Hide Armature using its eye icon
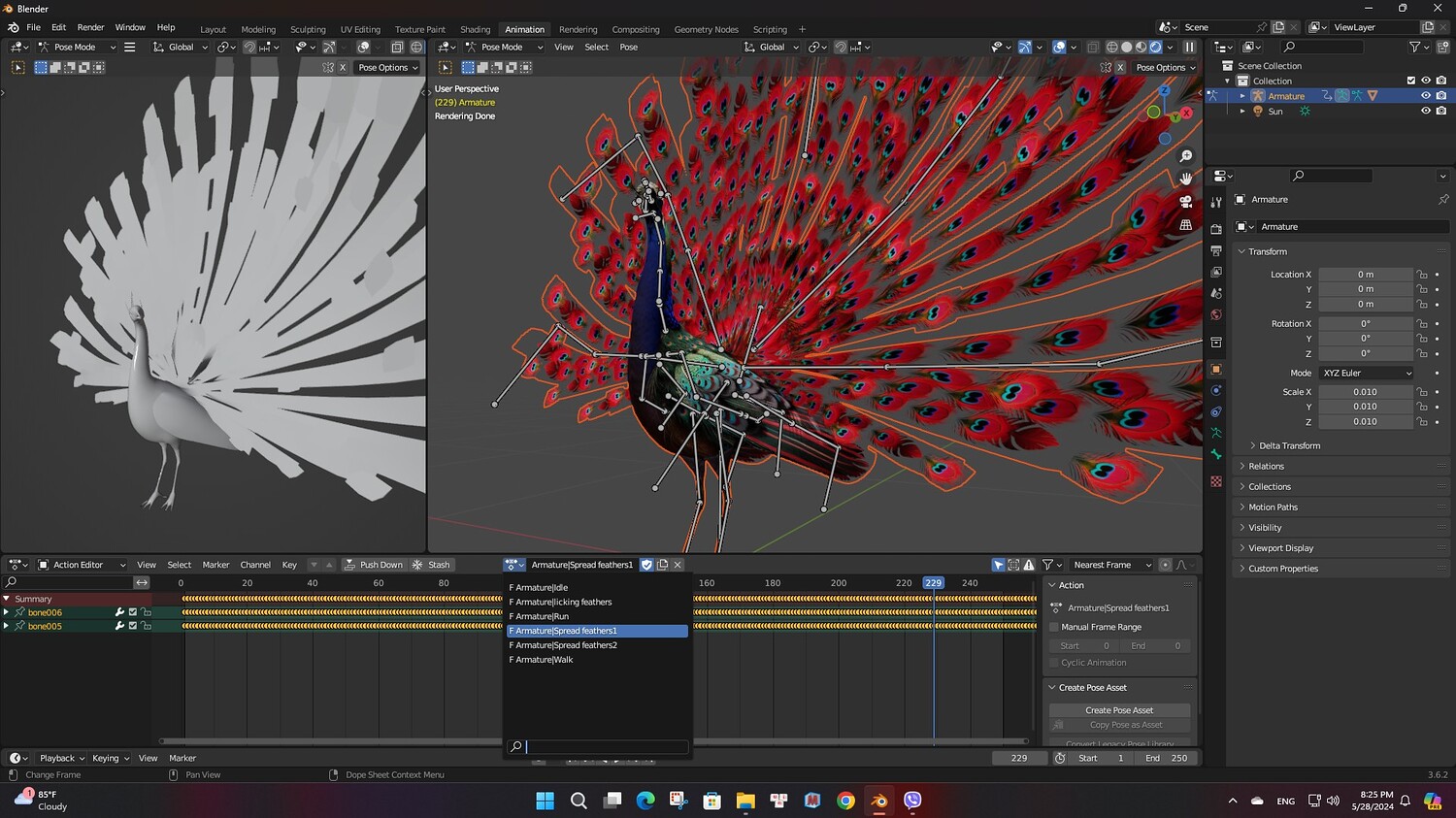Viewport: 1456px width, 818px height. (1425, 96)
